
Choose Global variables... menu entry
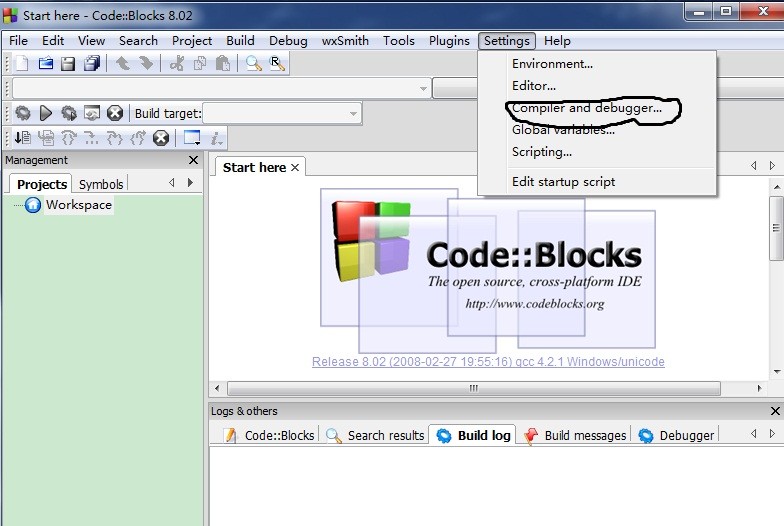(x=563, y=130)
